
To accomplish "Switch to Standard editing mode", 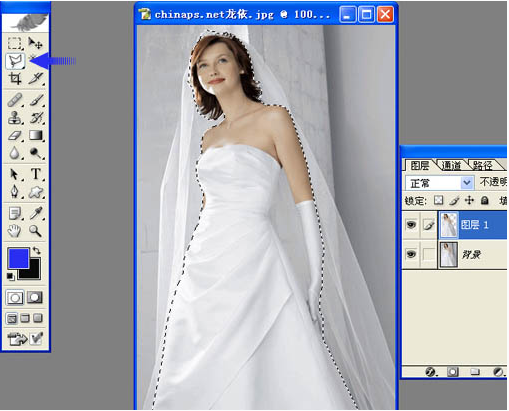I will (x=15, y=297).
